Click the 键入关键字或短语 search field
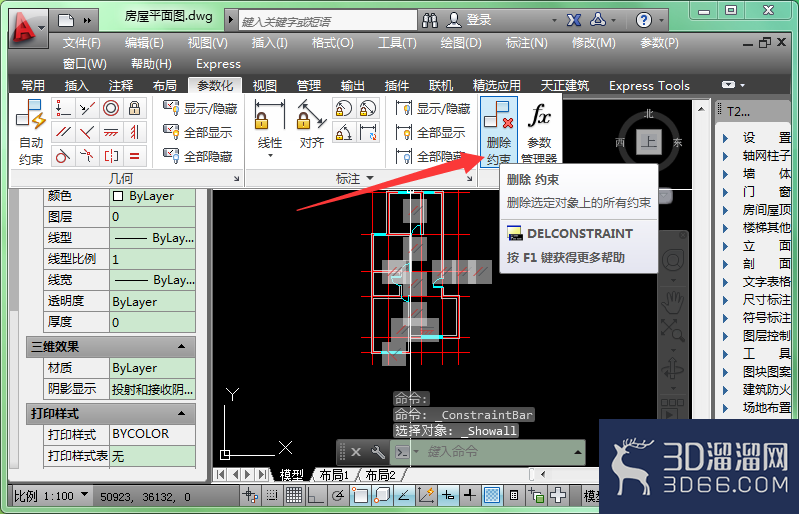 pos(328,21)
